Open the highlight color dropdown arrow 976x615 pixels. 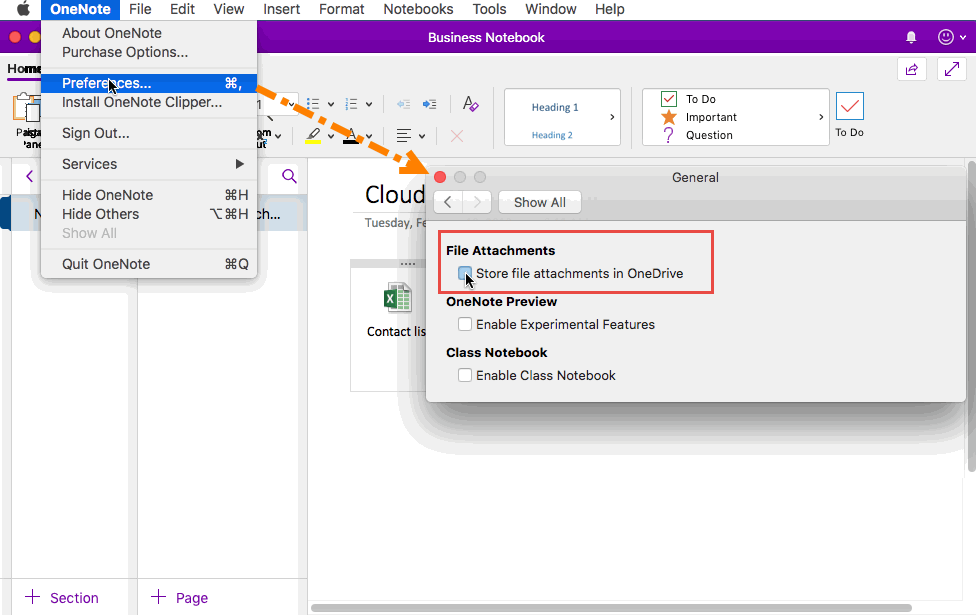point(331,136)
